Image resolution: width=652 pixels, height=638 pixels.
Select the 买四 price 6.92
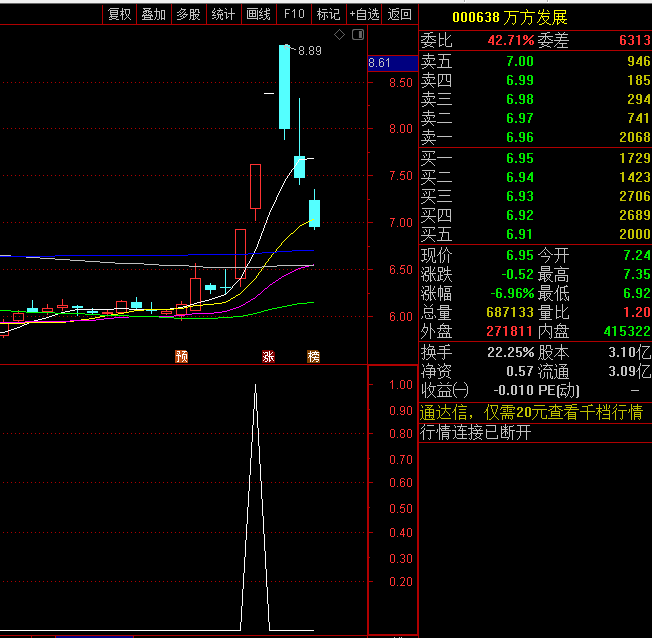tap(520, 215)
